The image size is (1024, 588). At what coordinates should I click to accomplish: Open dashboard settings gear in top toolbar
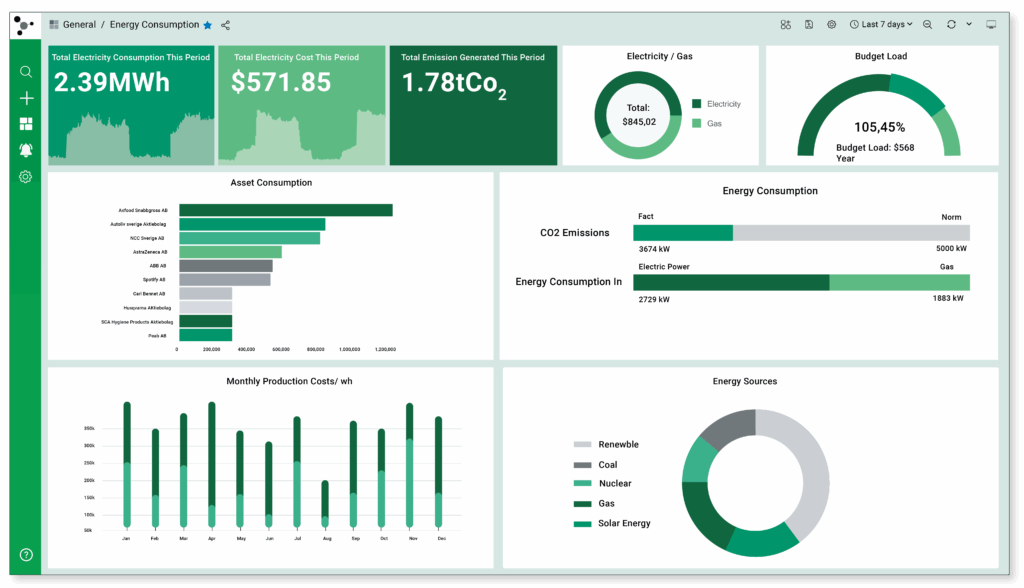(x=831, y=25)
